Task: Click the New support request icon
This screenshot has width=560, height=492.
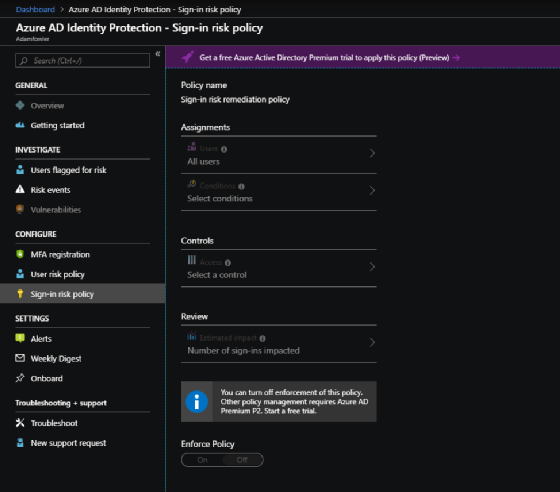Action: (x=20, y=443)
